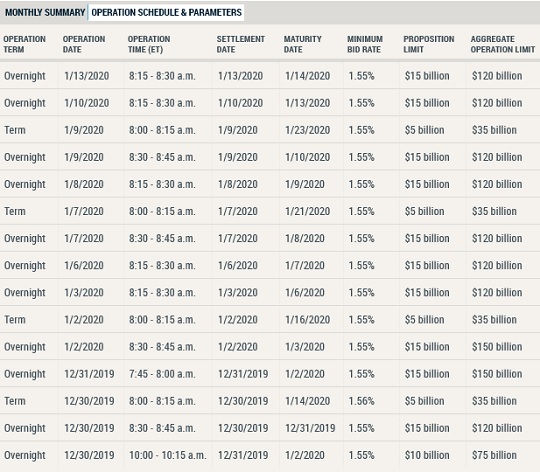
Task: Select operation date 1/3/2020
Action: 84,293
